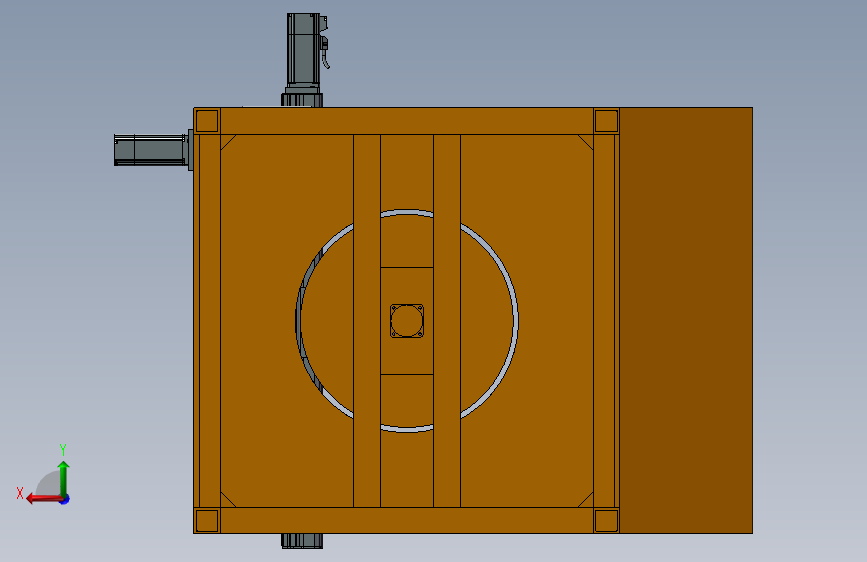The width and height of the screenshot is (867, 562).
Task: Click the 'Y' axis label
Action: coord(63,450)
